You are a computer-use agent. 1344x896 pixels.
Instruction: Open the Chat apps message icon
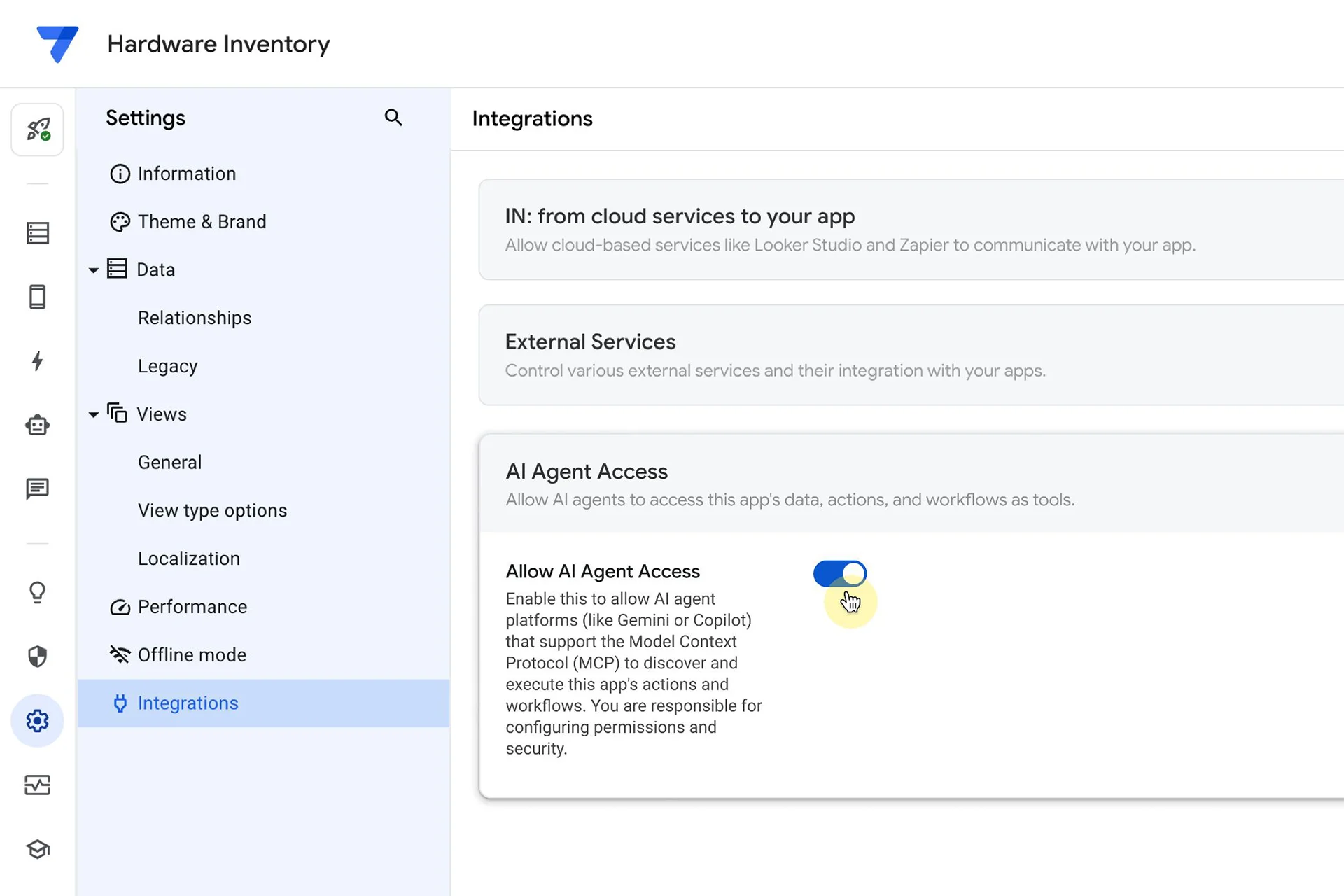[38, 489]
